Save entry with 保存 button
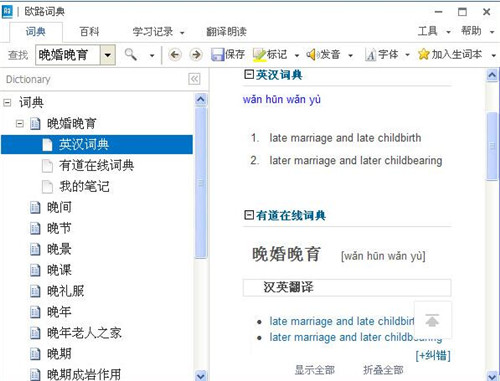 point(228,54)
